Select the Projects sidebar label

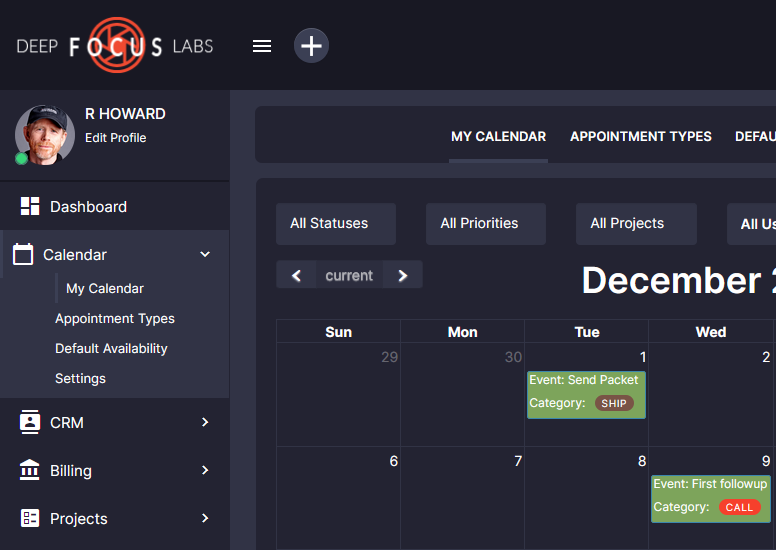[x=79, y=519]
